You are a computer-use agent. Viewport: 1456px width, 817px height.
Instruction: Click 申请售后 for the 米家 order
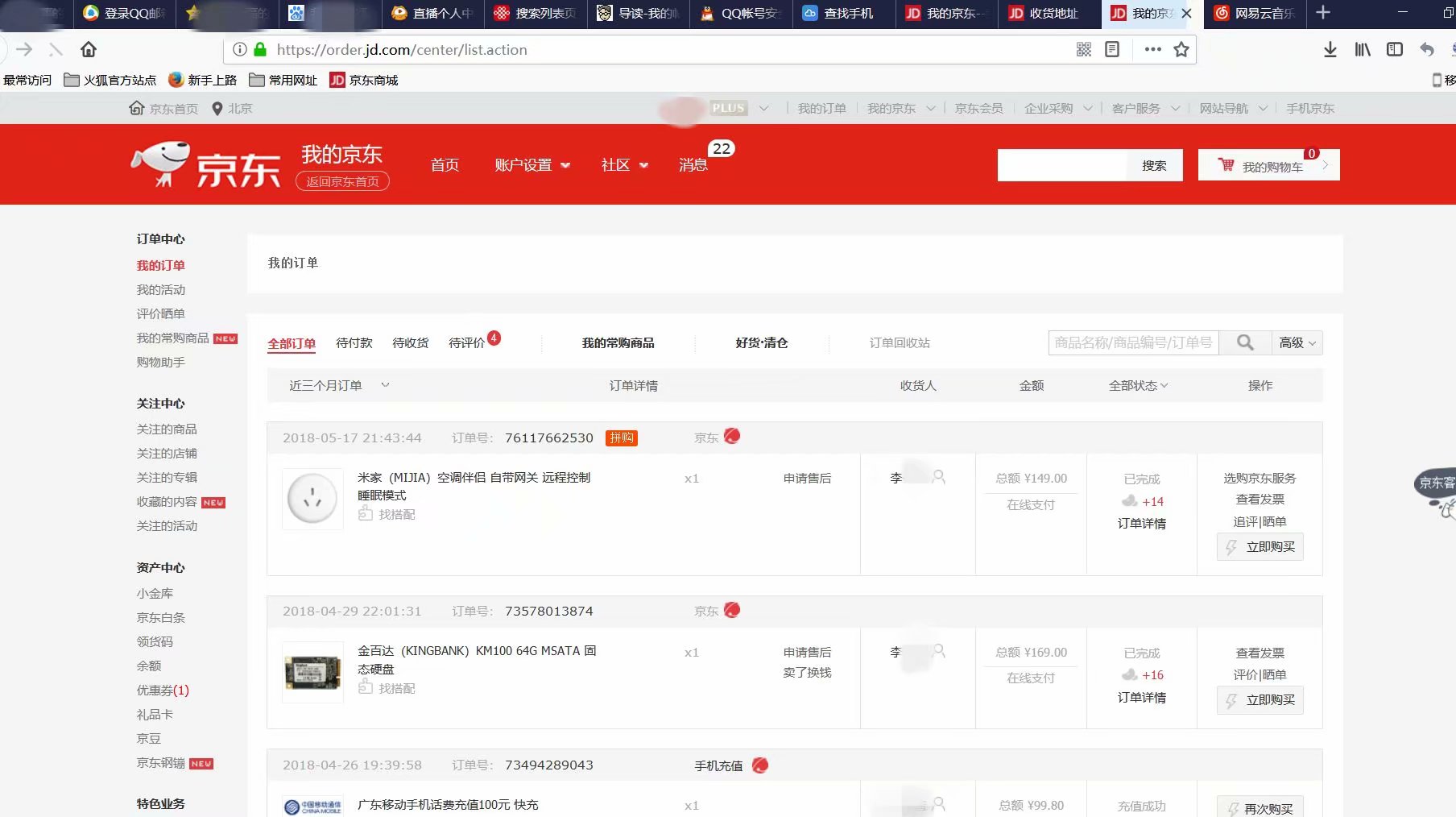[807, 478]
